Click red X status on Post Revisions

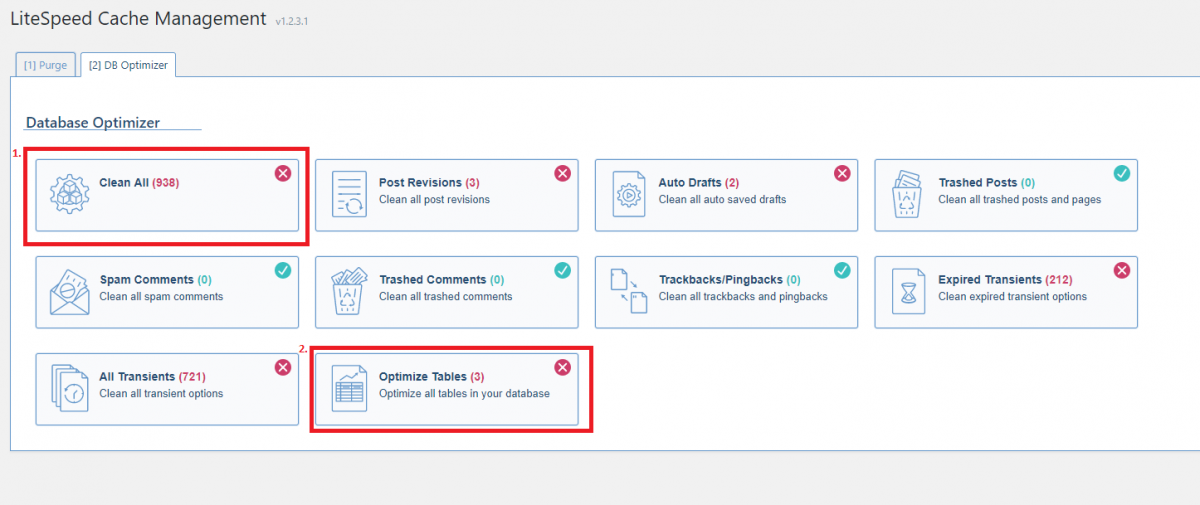pyautogui.click(x=562, y=174)
